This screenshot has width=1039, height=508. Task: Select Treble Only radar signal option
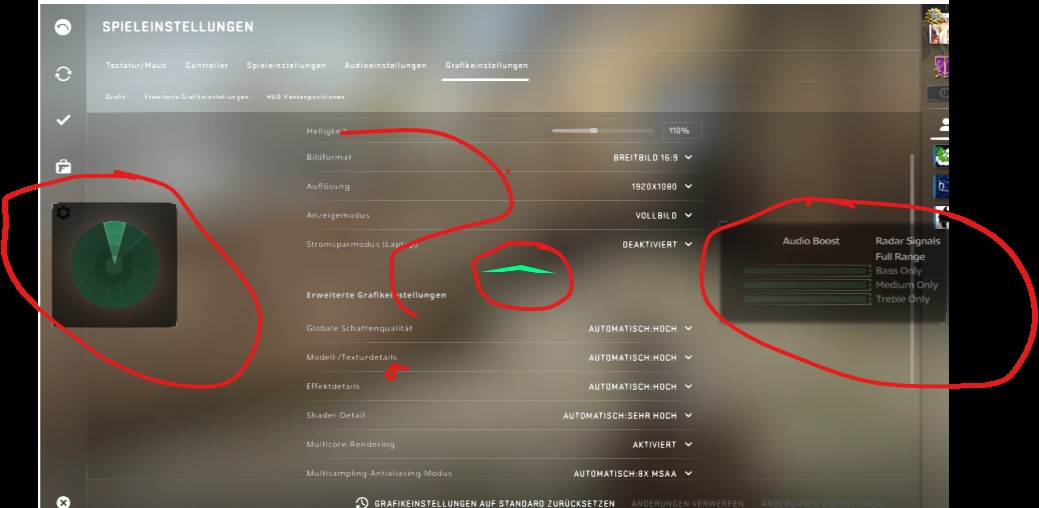click(902, 299)
